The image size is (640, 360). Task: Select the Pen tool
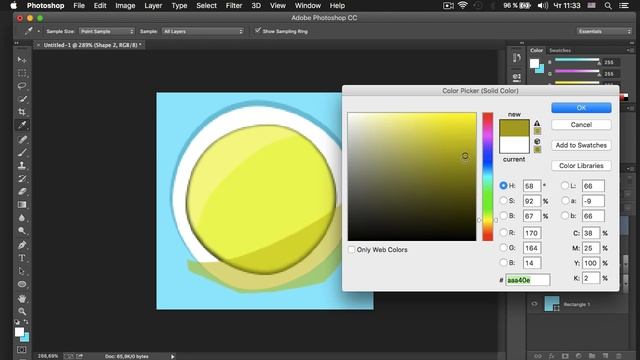pos(22,245)
